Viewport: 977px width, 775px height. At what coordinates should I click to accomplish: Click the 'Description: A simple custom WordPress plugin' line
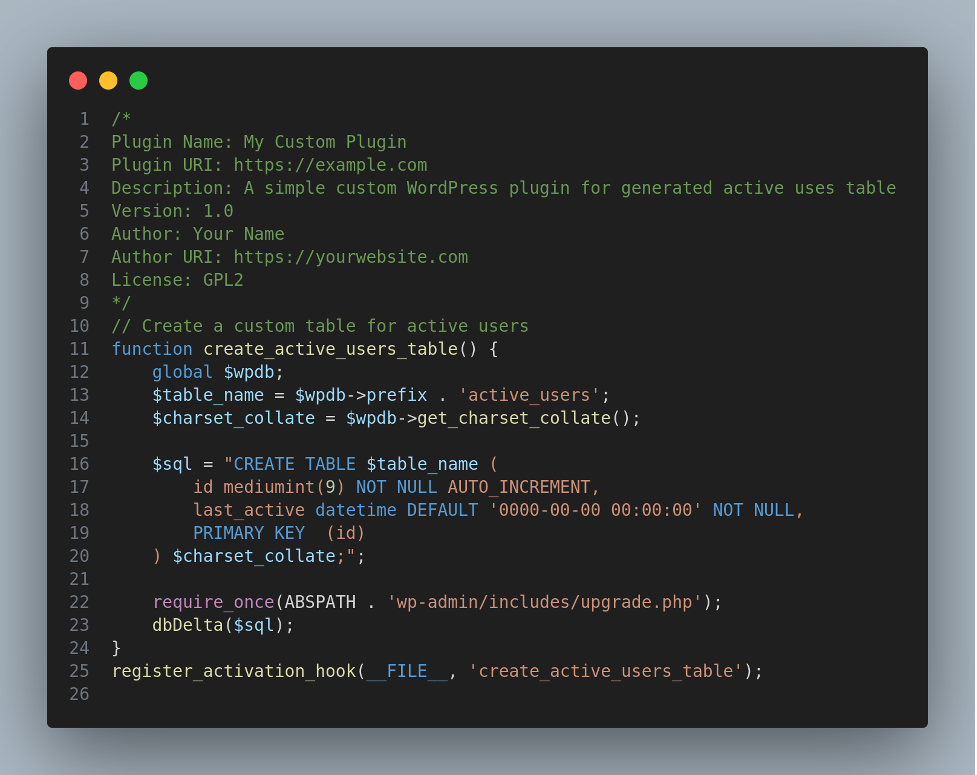point(503,188)
